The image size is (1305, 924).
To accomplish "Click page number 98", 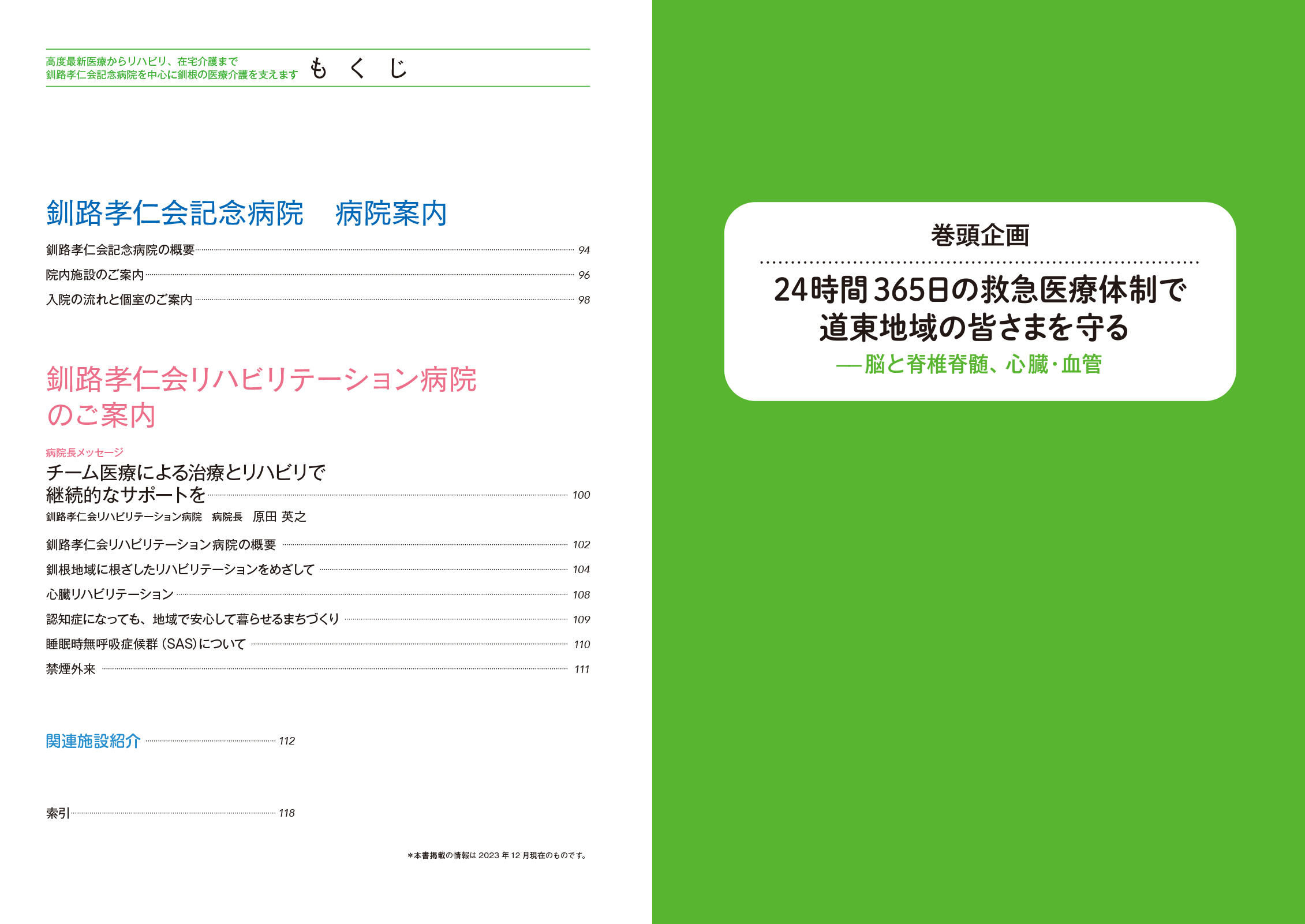I will pyautogui.click(x=584, y=300).
